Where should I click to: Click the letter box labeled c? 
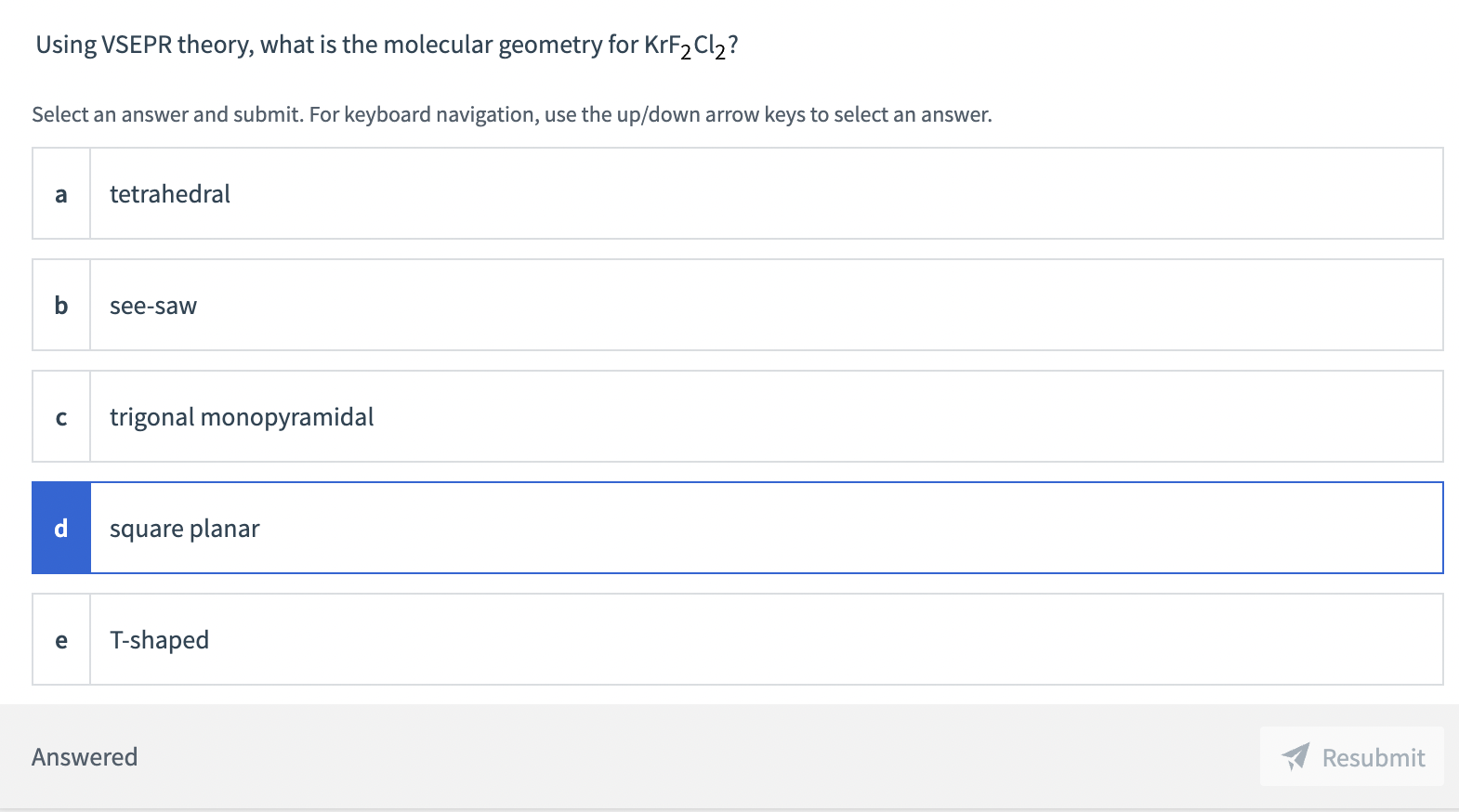click(60, 416)
